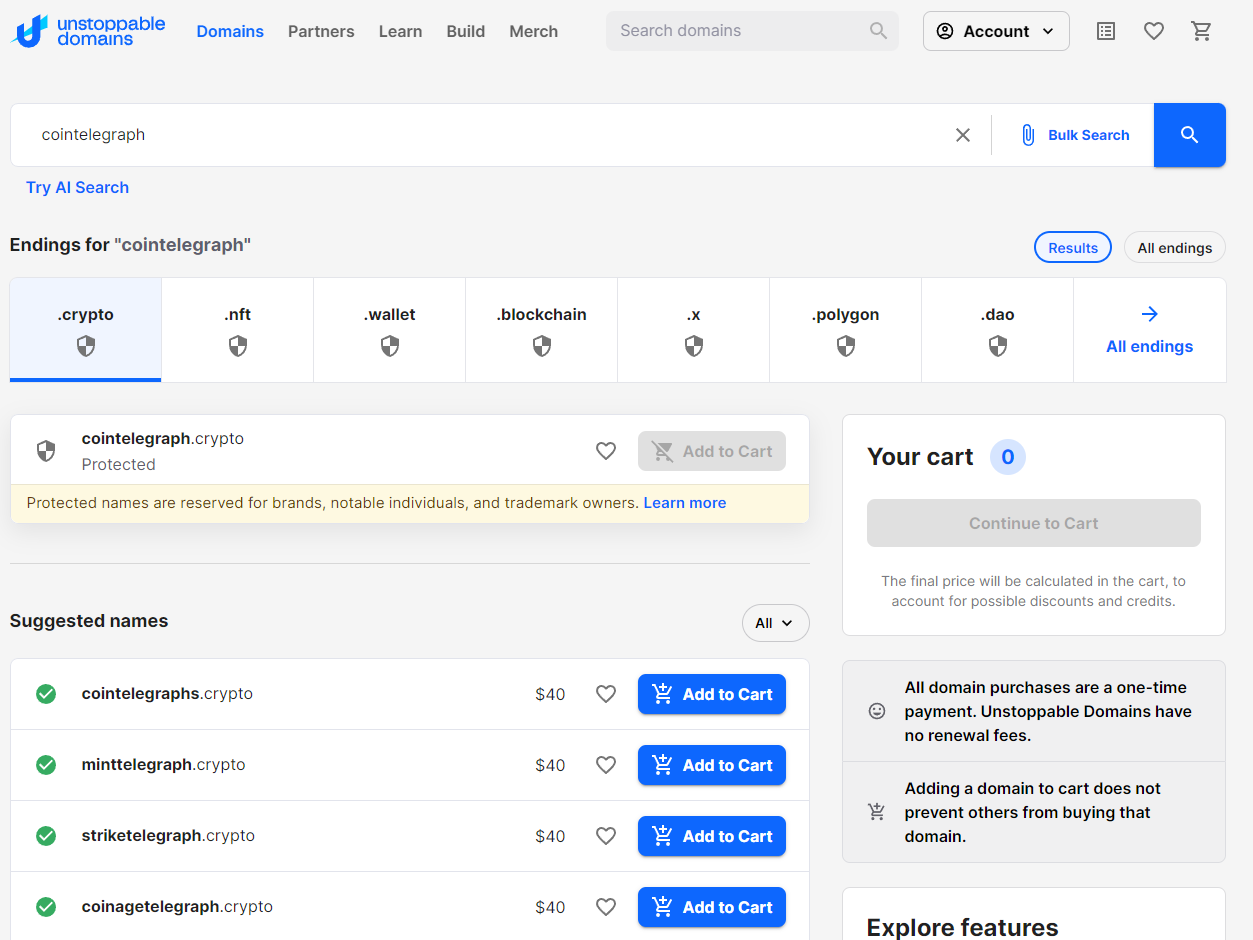Favorite coinagetelegraph.crypto with heart icon
Image resolution: width=1253 pixels, height=940 pixels.
click(x=606, y=907)
